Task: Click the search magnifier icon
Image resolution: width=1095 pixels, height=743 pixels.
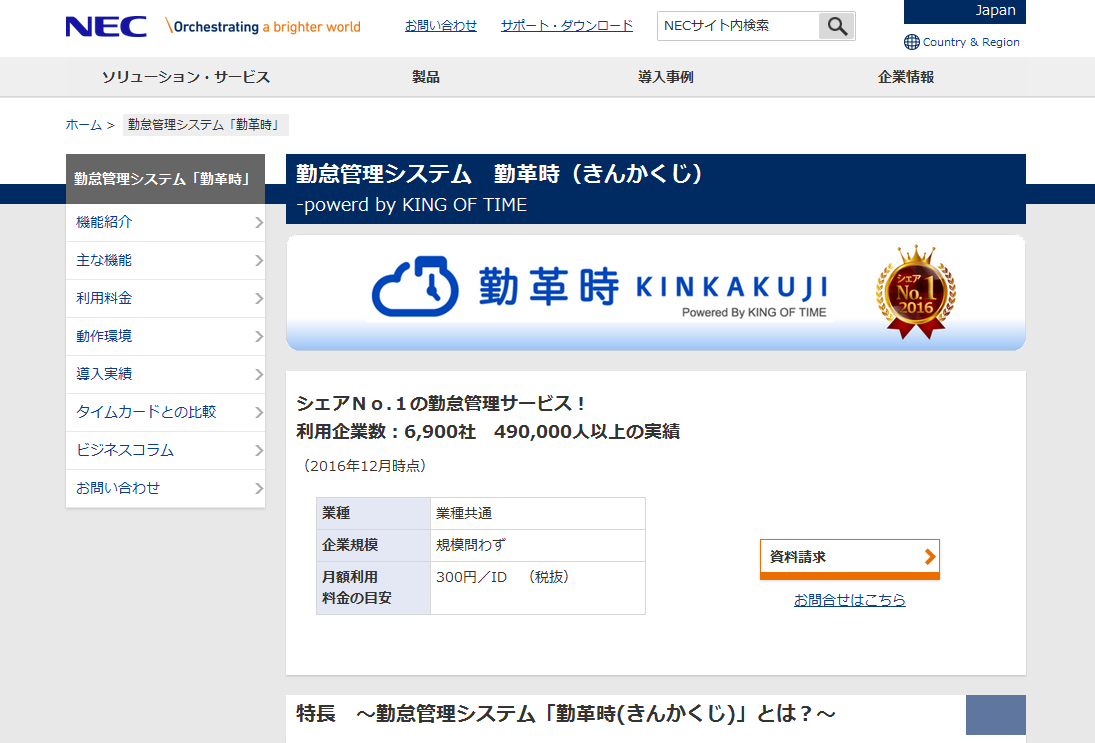Action: click(837, 26)
